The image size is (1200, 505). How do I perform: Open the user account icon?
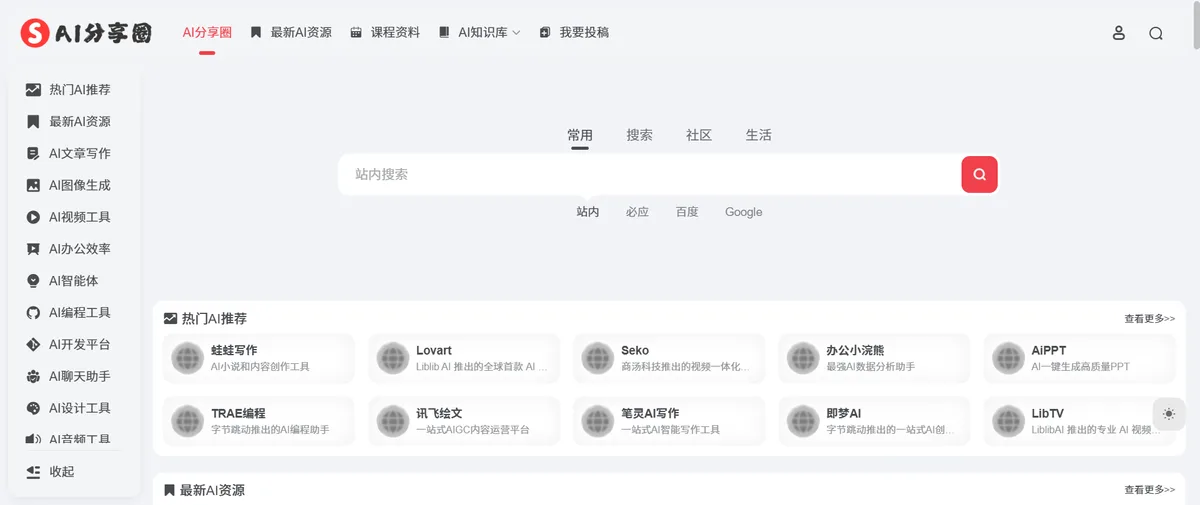point(1119,33)
